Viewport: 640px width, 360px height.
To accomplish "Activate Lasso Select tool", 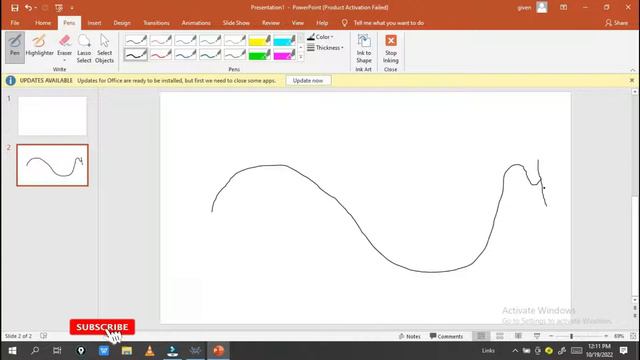I will (x=84, y=48).
